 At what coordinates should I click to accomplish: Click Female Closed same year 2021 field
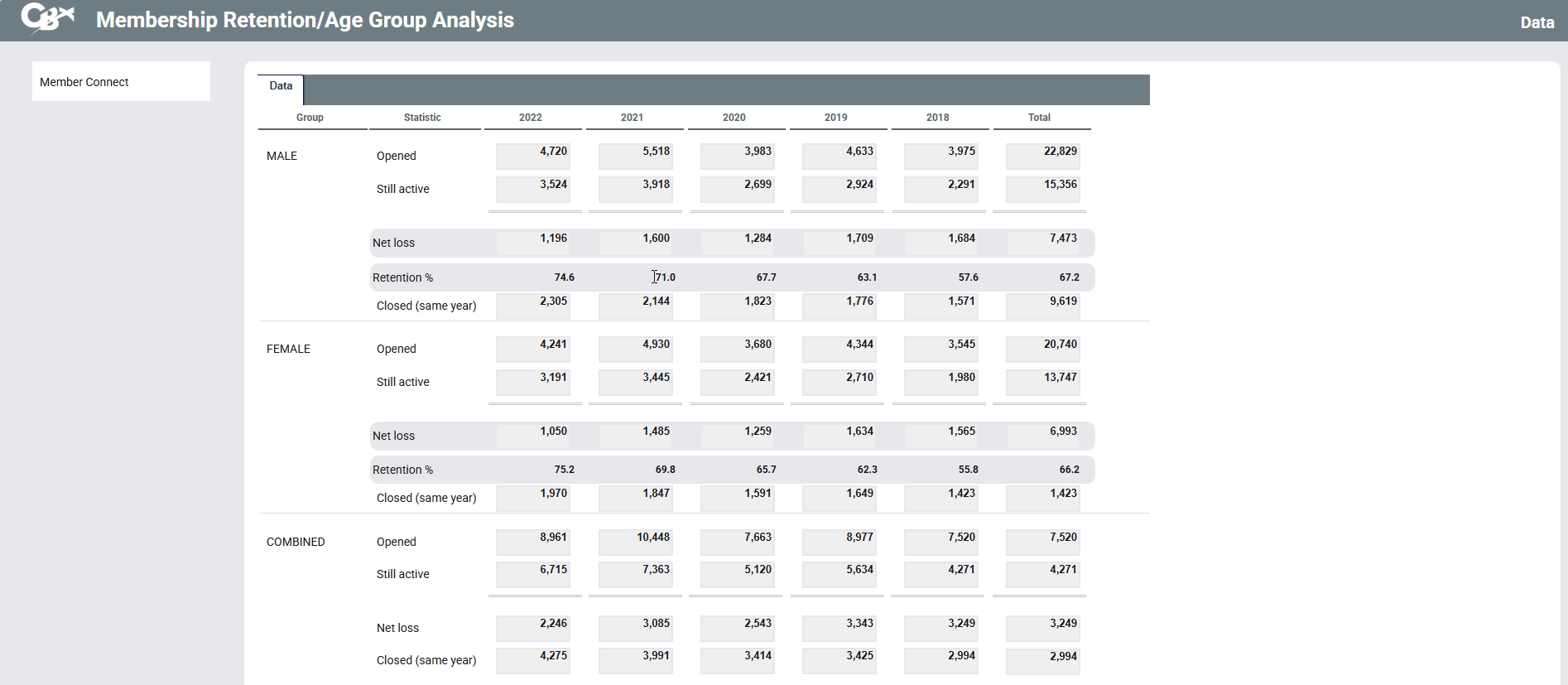coord(635,497)
